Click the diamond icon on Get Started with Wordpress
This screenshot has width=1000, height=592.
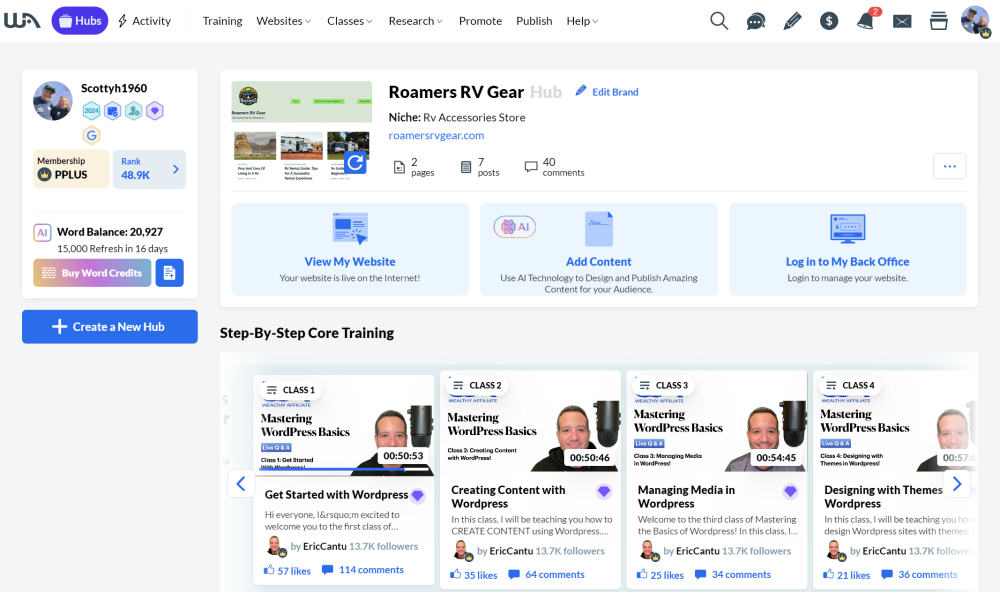coord(418,495)
